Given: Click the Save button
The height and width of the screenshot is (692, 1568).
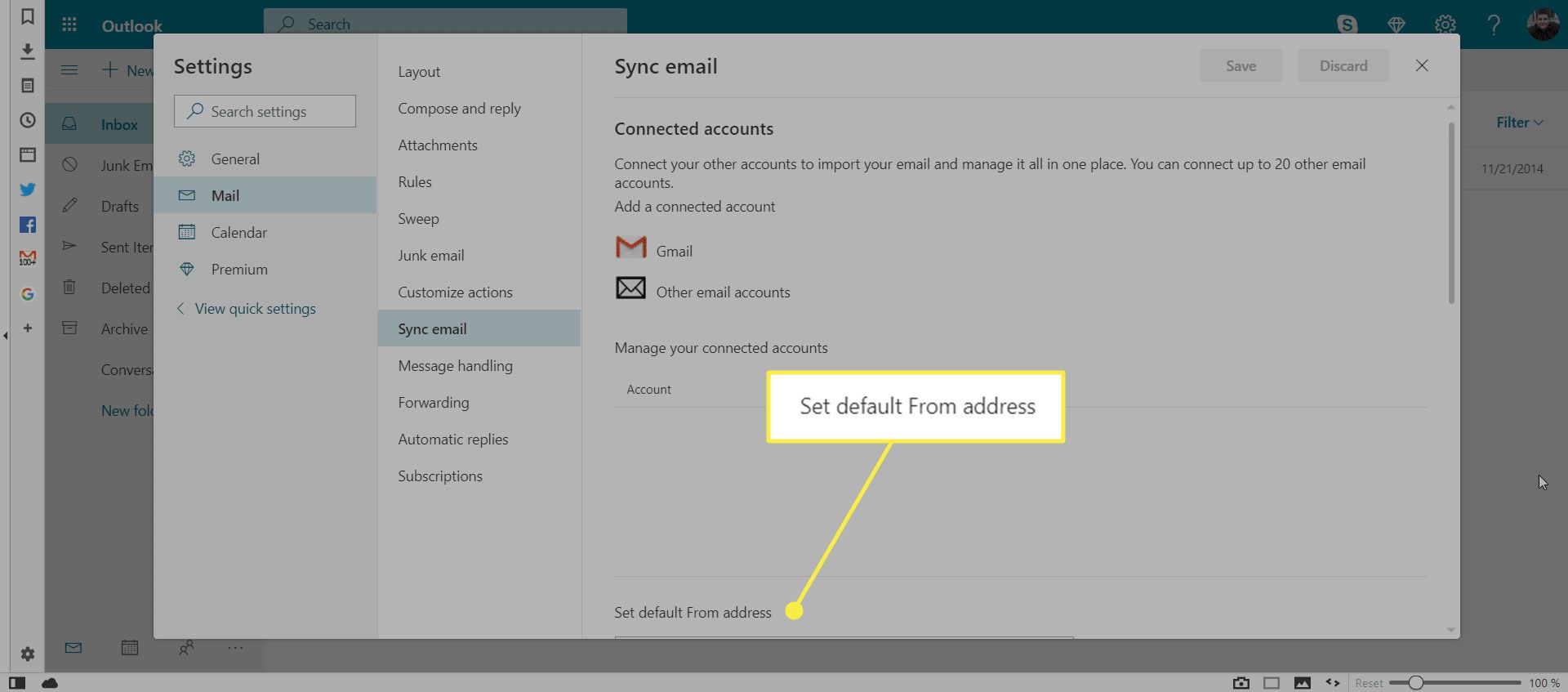Looking at the screenshot, I should point(1241,66).
